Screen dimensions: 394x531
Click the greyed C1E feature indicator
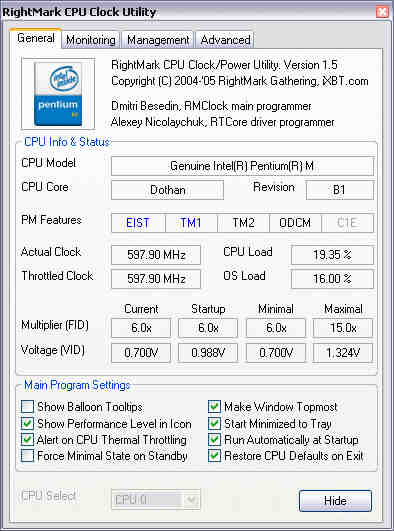(348, 223)
